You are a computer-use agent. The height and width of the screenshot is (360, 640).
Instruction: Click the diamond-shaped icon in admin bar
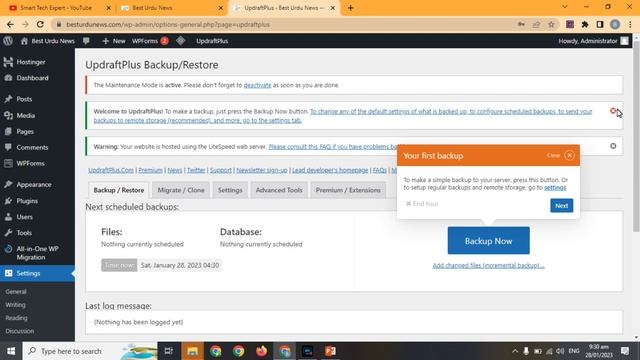[181, 41]
